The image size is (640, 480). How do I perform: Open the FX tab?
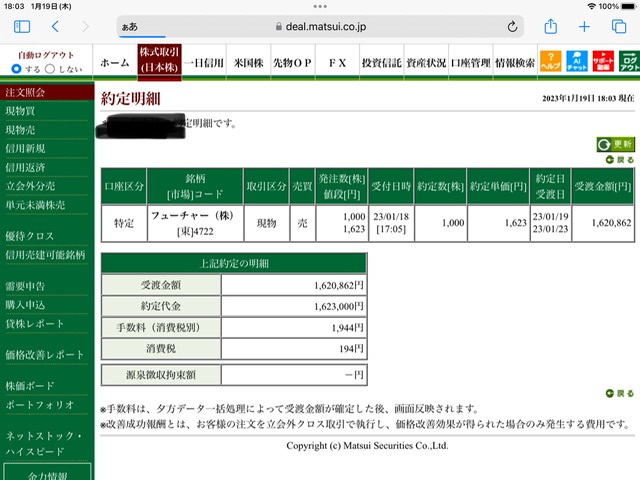[337, 63]
